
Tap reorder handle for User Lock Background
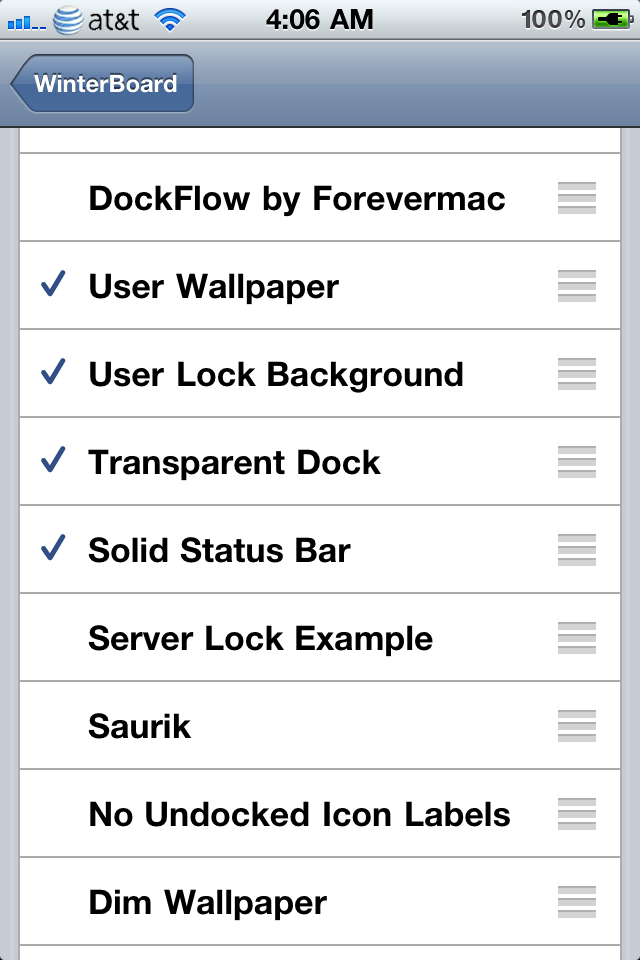(576, 374)
